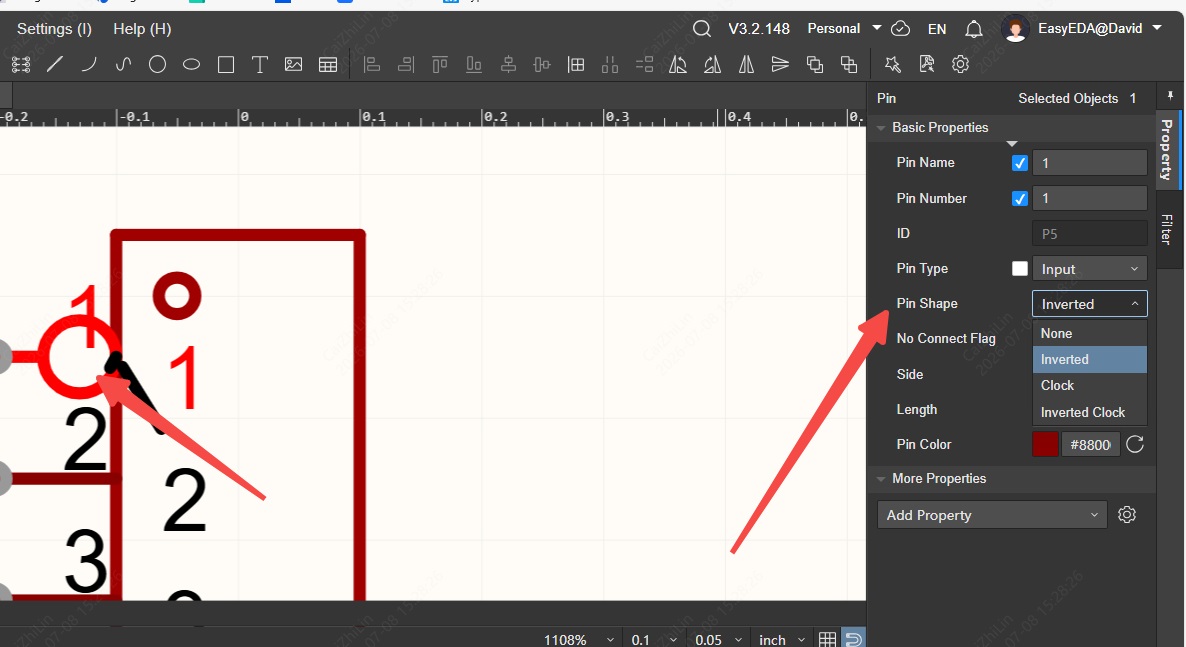Open the inch units dropdown
The image size is (1186, 647).
(782, 639)
